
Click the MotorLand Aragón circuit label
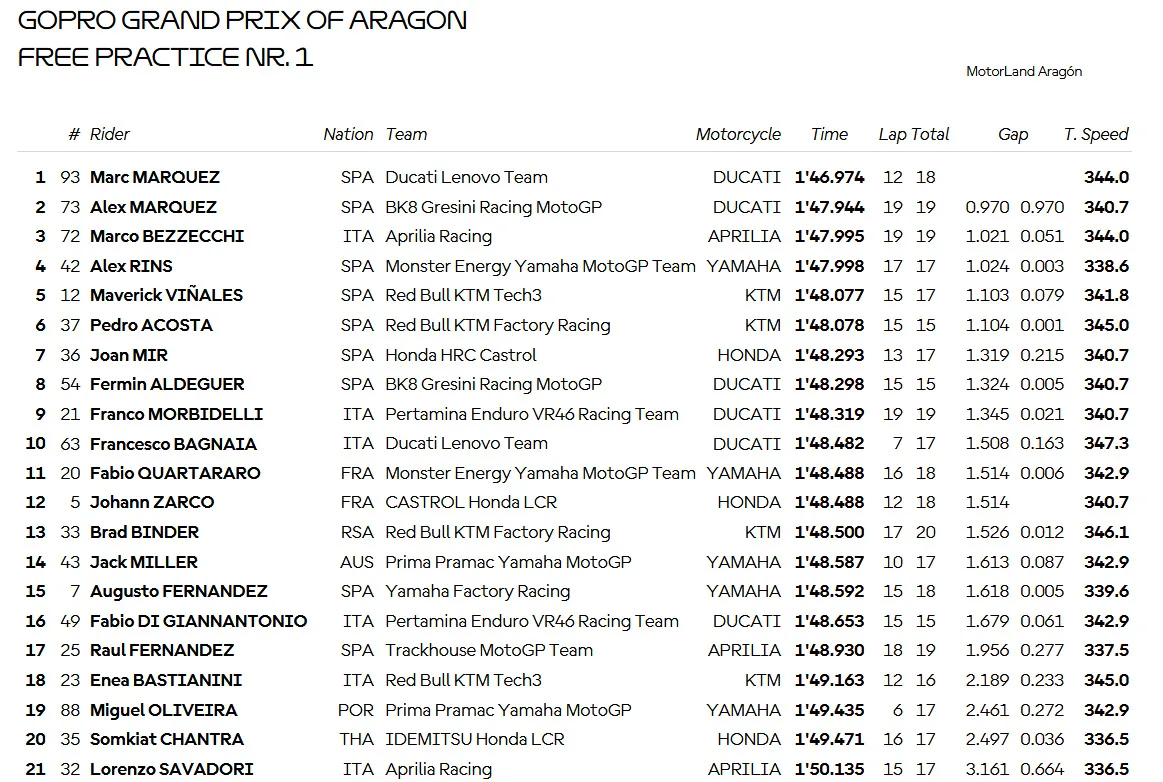(1024, 71)
